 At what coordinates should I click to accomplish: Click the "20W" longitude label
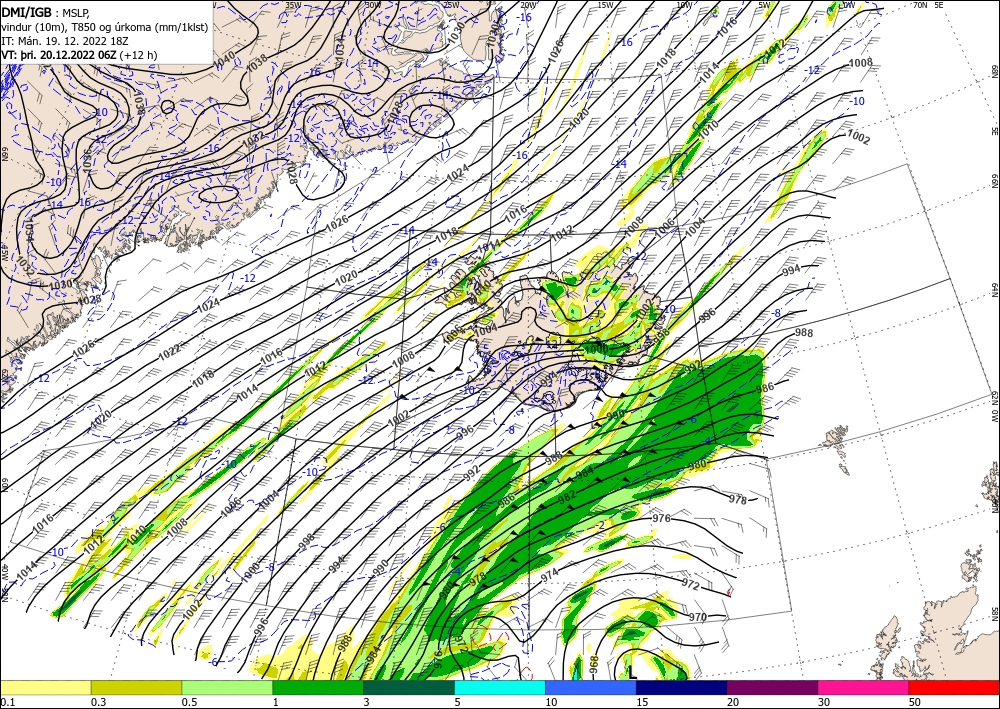click(527, 4)
